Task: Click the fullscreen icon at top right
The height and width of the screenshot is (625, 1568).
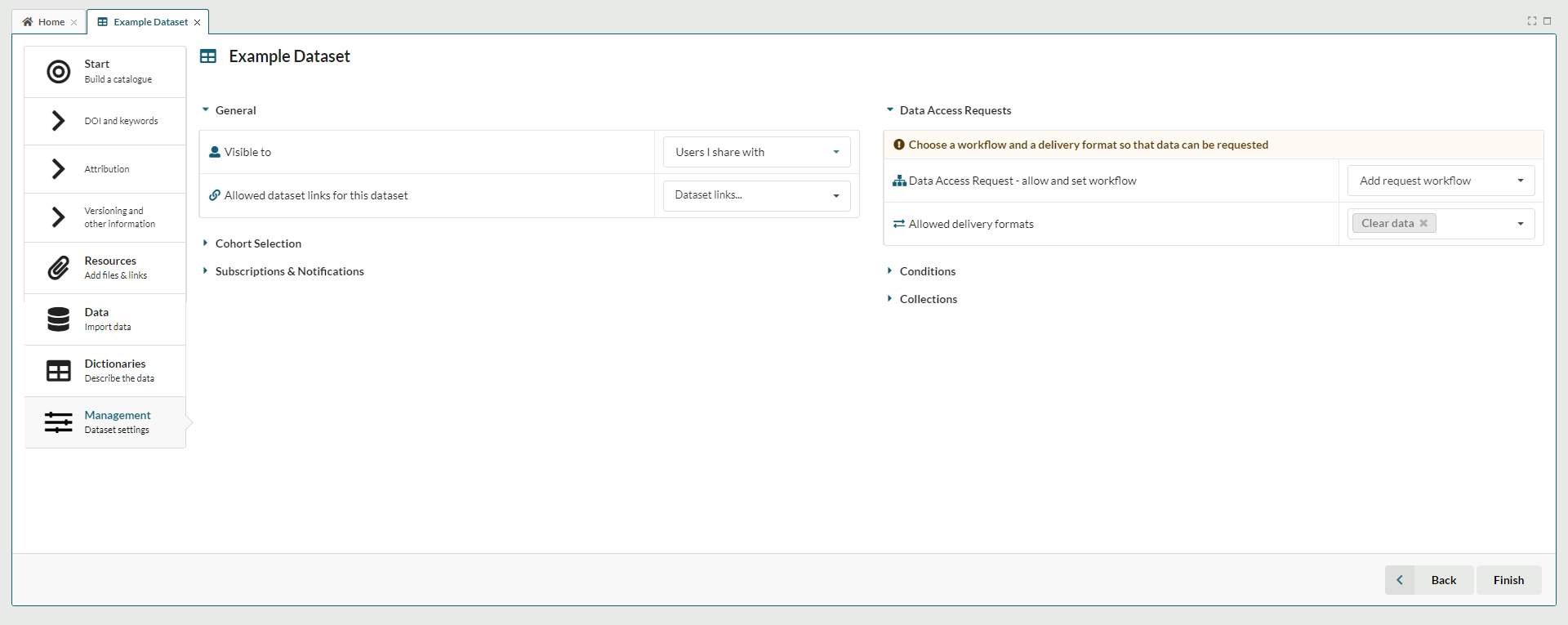Action: pos(1532,21)
